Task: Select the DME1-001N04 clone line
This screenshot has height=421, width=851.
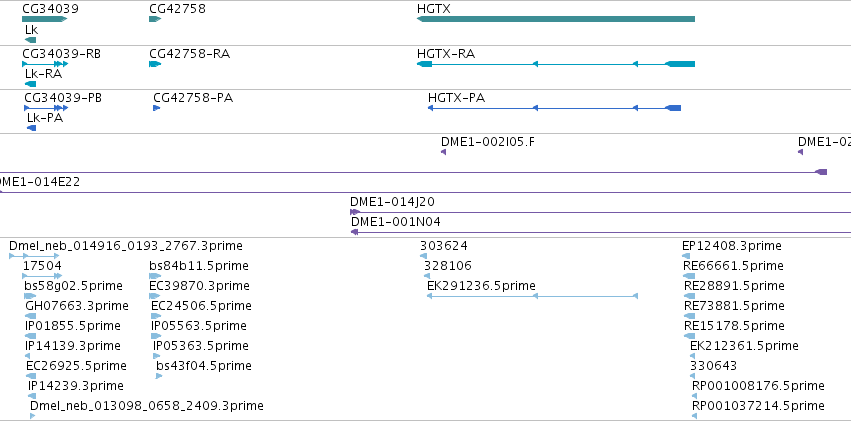Action: click(x=601, y=232)
